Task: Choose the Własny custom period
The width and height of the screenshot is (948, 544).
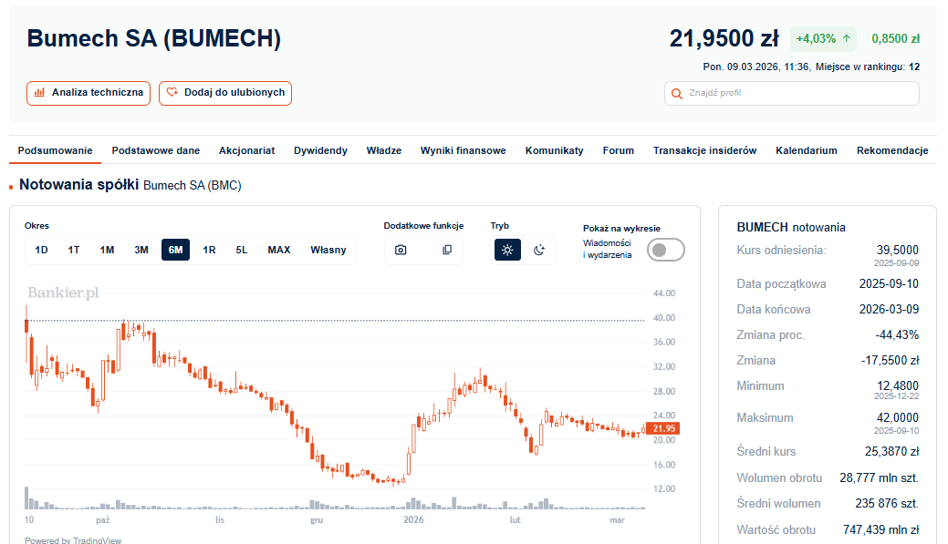Action: click(x=328, y=250)
